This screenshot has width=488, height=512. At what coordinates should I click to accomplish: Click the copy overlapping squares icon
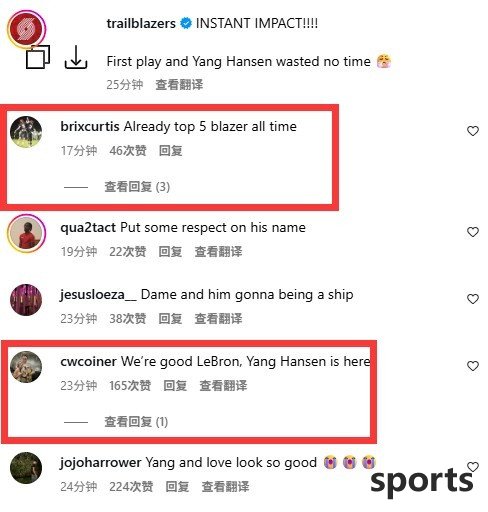[38, 57]
